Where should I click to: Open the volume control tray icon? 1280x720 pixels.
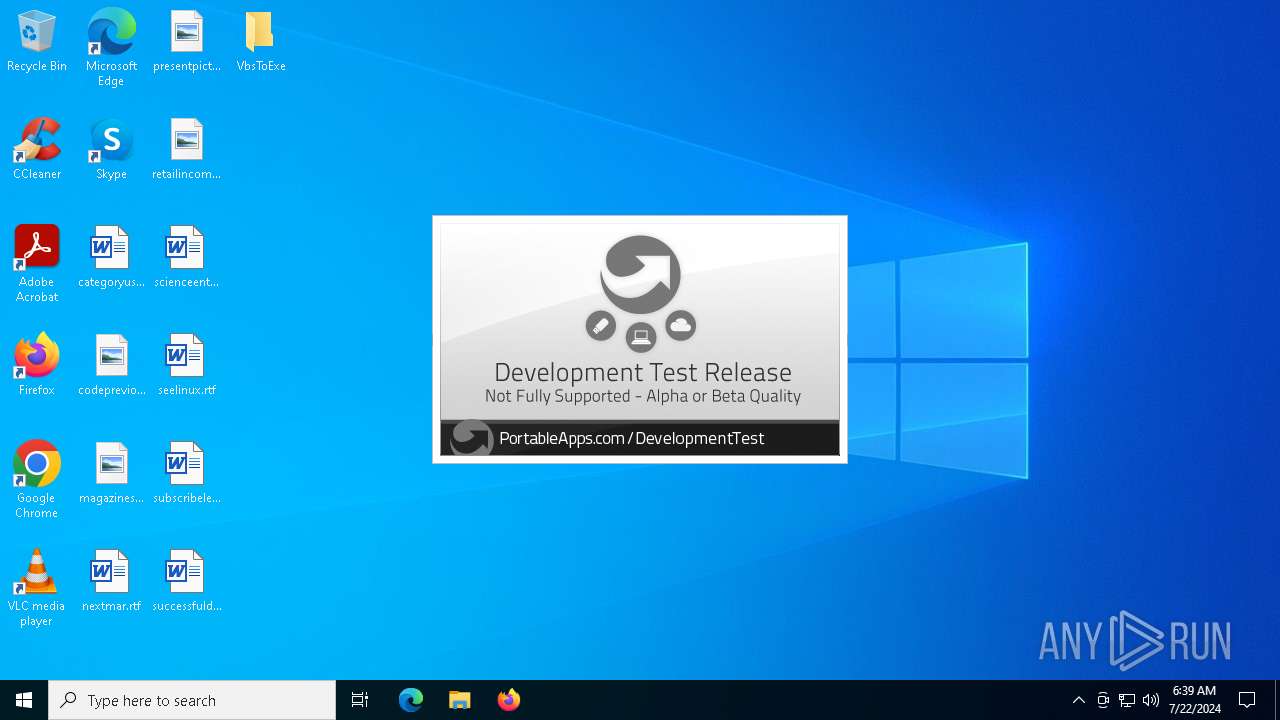click(1151, 700)
